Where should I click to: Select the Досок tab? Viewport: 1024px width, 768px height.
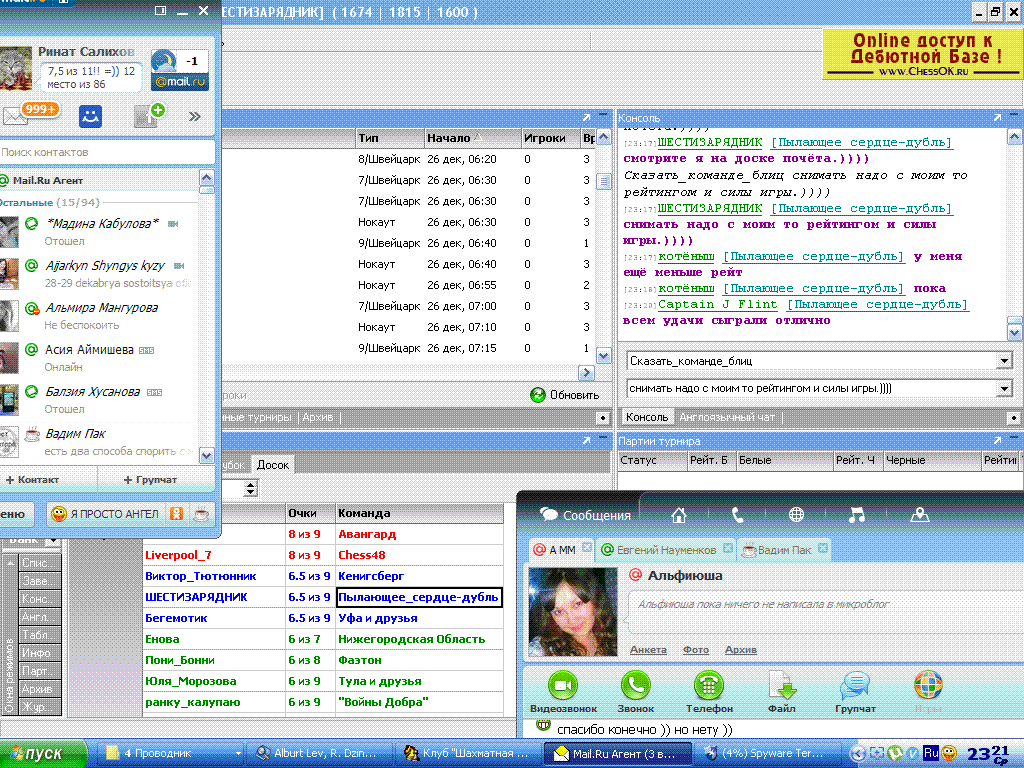pos(272,465)
